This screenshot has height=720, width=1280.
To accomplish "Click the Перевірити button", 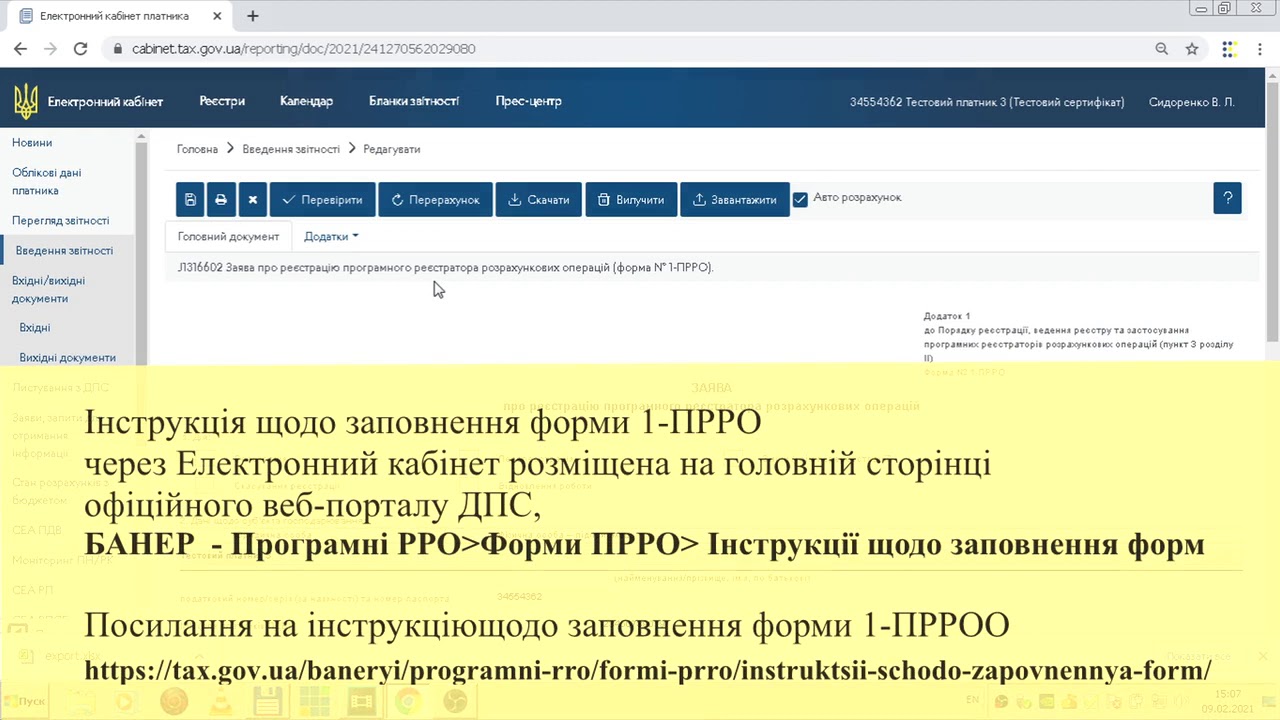I will point(323,199).
